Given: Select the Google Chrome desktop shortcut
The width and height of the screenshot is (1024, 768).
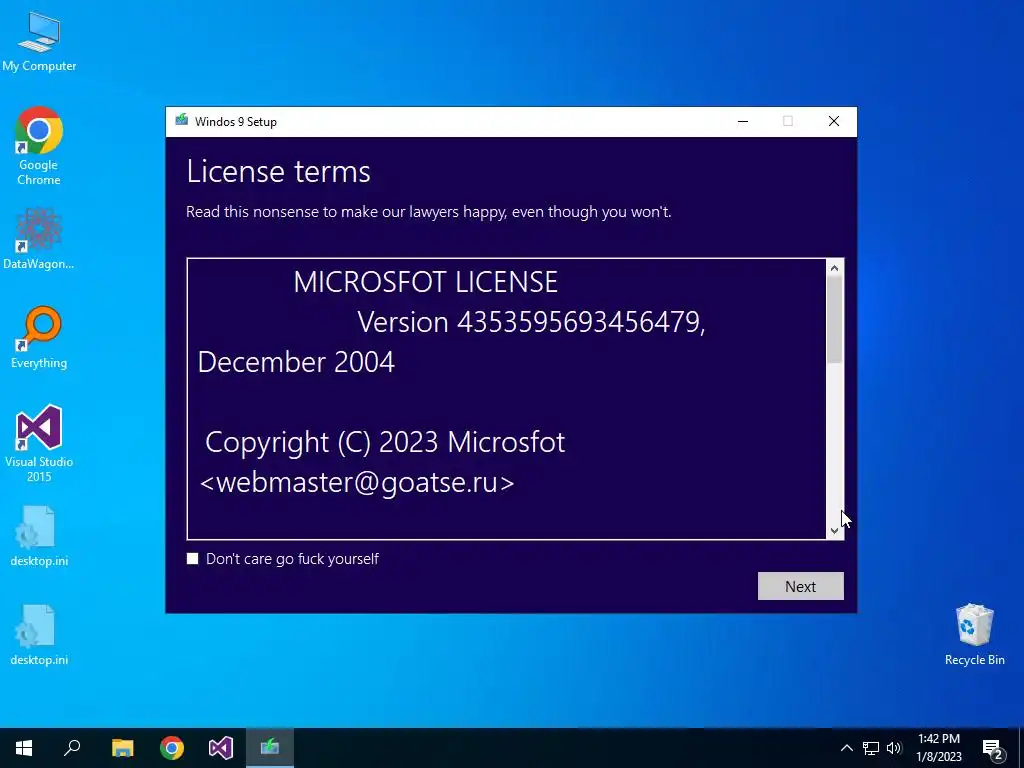Looking at the screenshot, I should pos(39,146).
